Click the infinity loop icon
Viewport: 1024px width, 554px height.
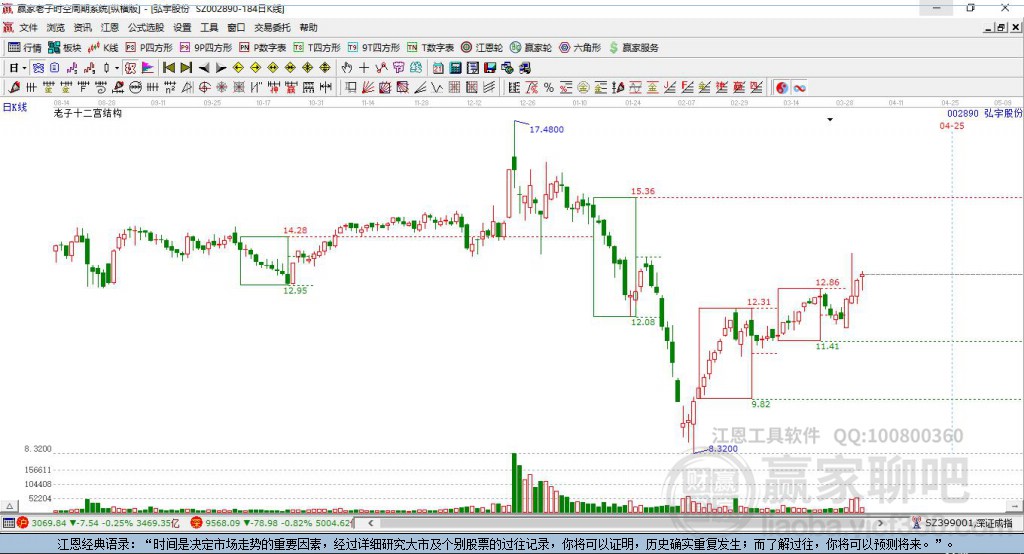799,88
